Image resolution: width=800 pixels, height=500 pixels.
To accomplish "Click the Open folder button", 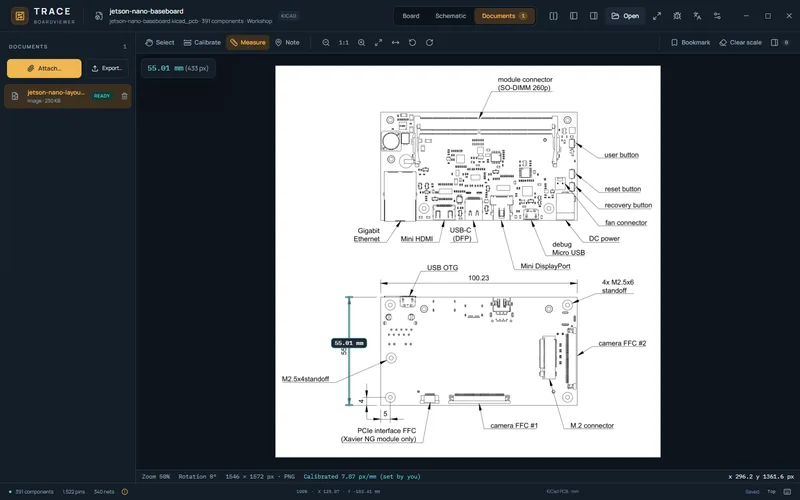I will tap(625, 16).
